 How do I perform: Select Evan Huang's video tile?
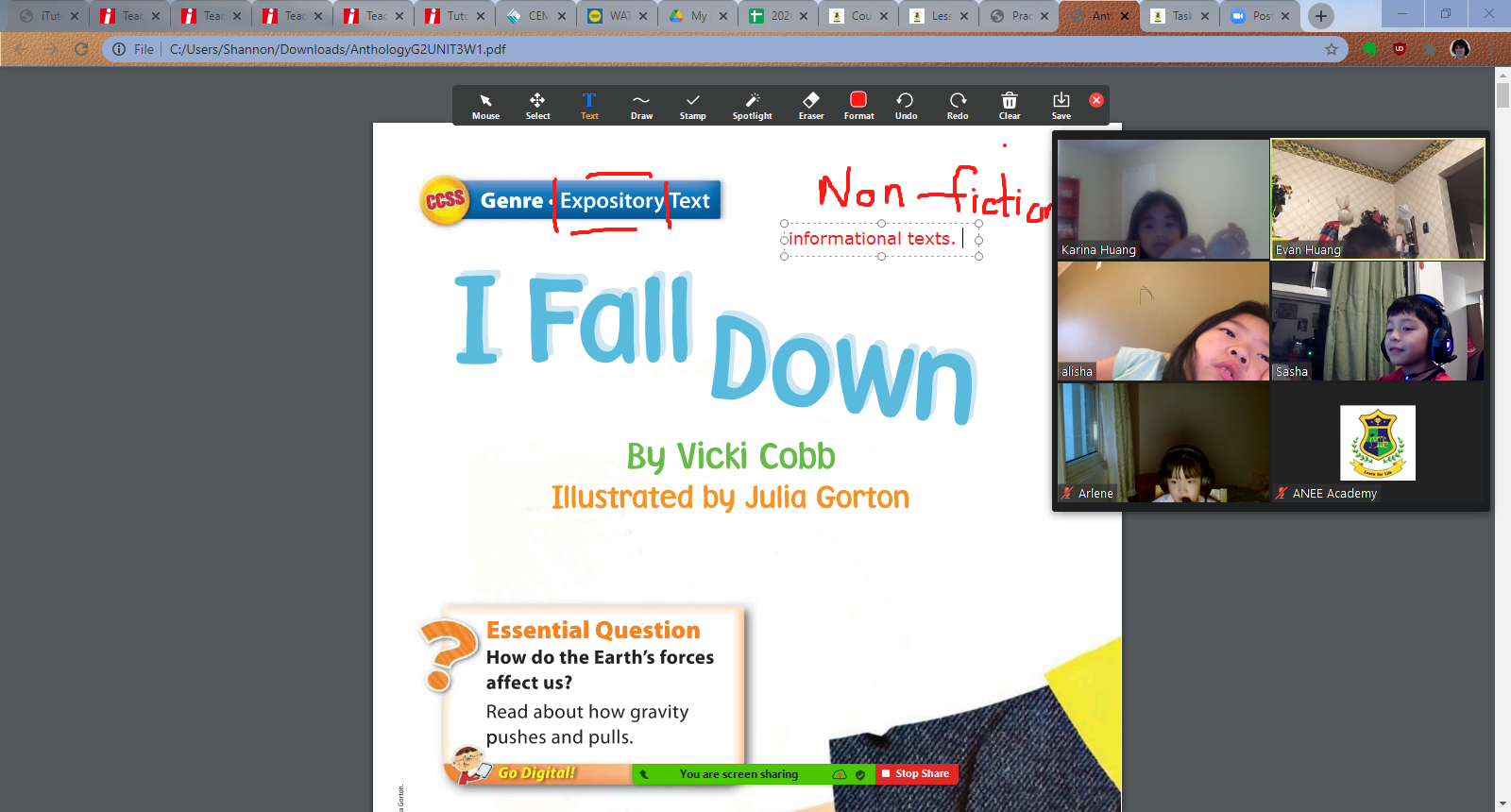point(1378,199)
